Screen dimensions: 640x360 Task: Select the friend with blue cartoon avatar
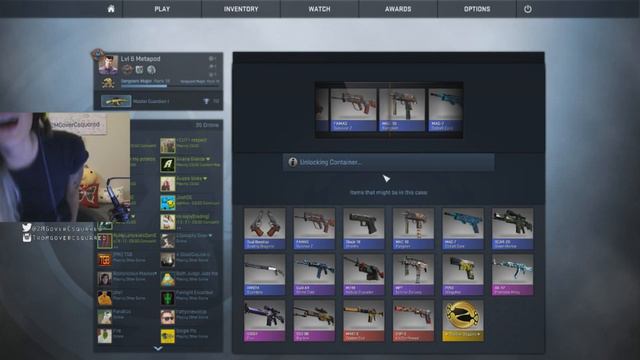point(167,203)
